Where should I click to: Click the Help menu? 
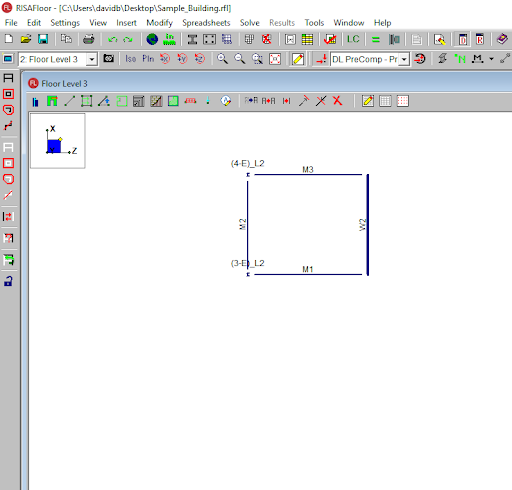(x=382, y=23)
